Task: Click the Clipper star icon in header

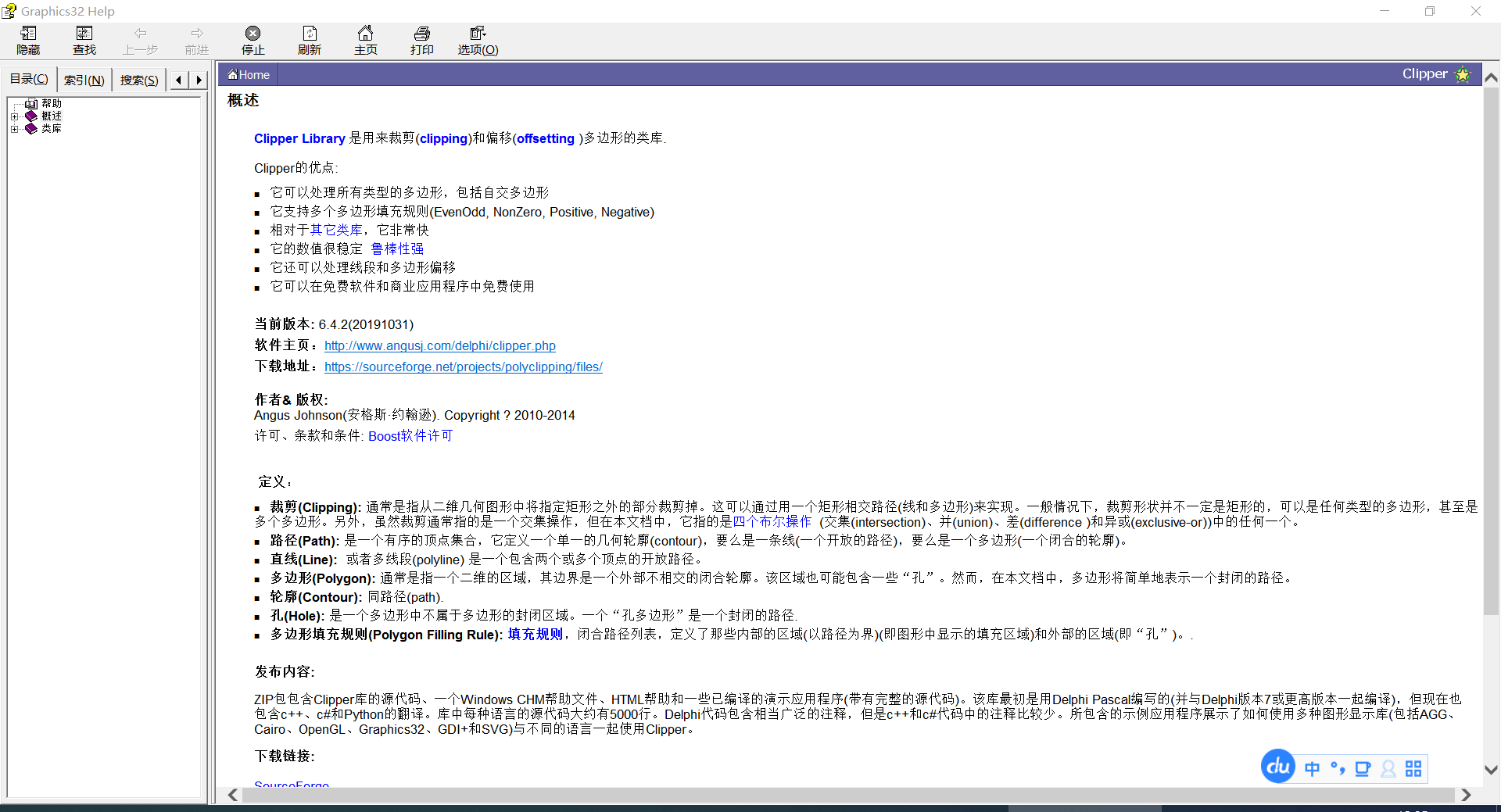Action: [x=1463, y=74]
